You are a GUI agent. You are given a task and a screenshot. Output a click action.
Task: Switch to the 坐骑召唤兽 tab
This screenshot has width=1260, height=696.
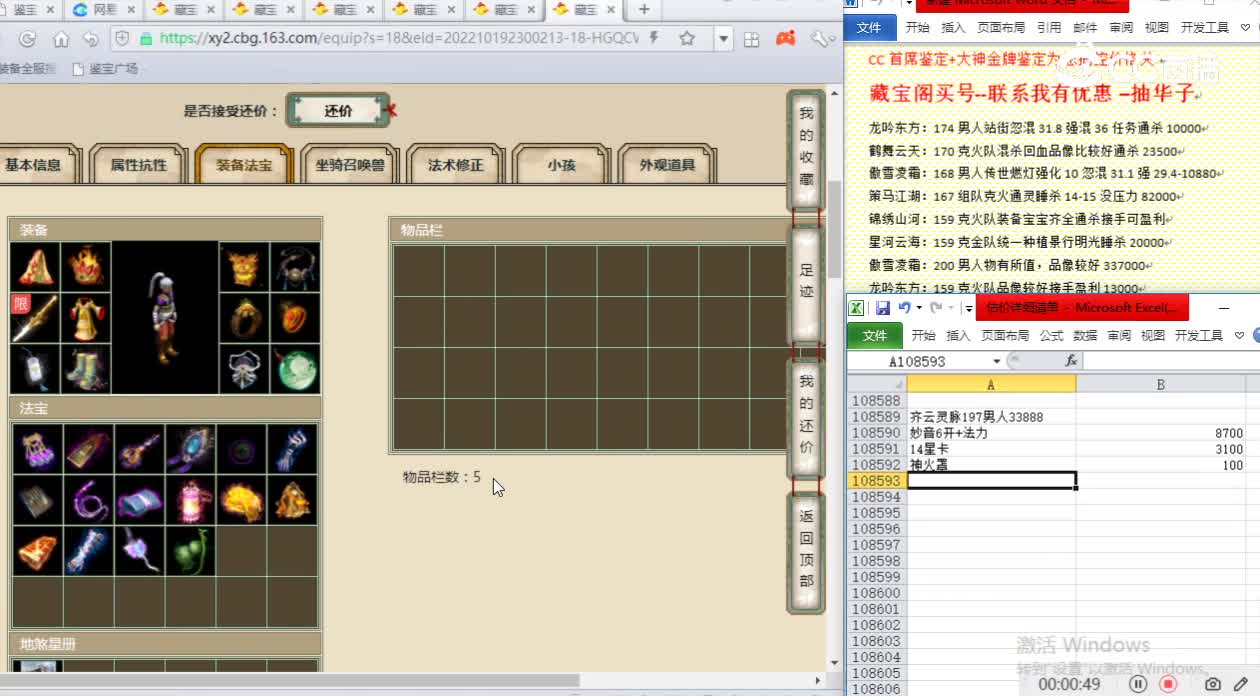point(350,165)
